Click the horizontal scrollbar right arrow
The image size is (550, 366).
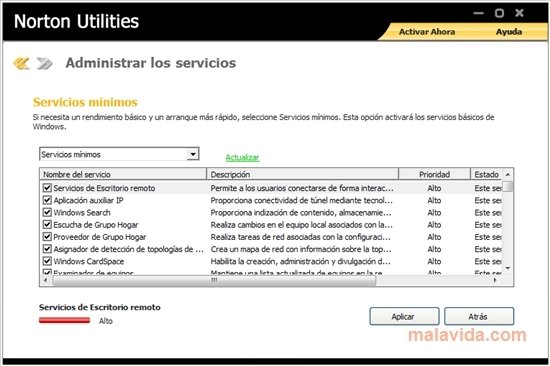click(x=495, y=280)
